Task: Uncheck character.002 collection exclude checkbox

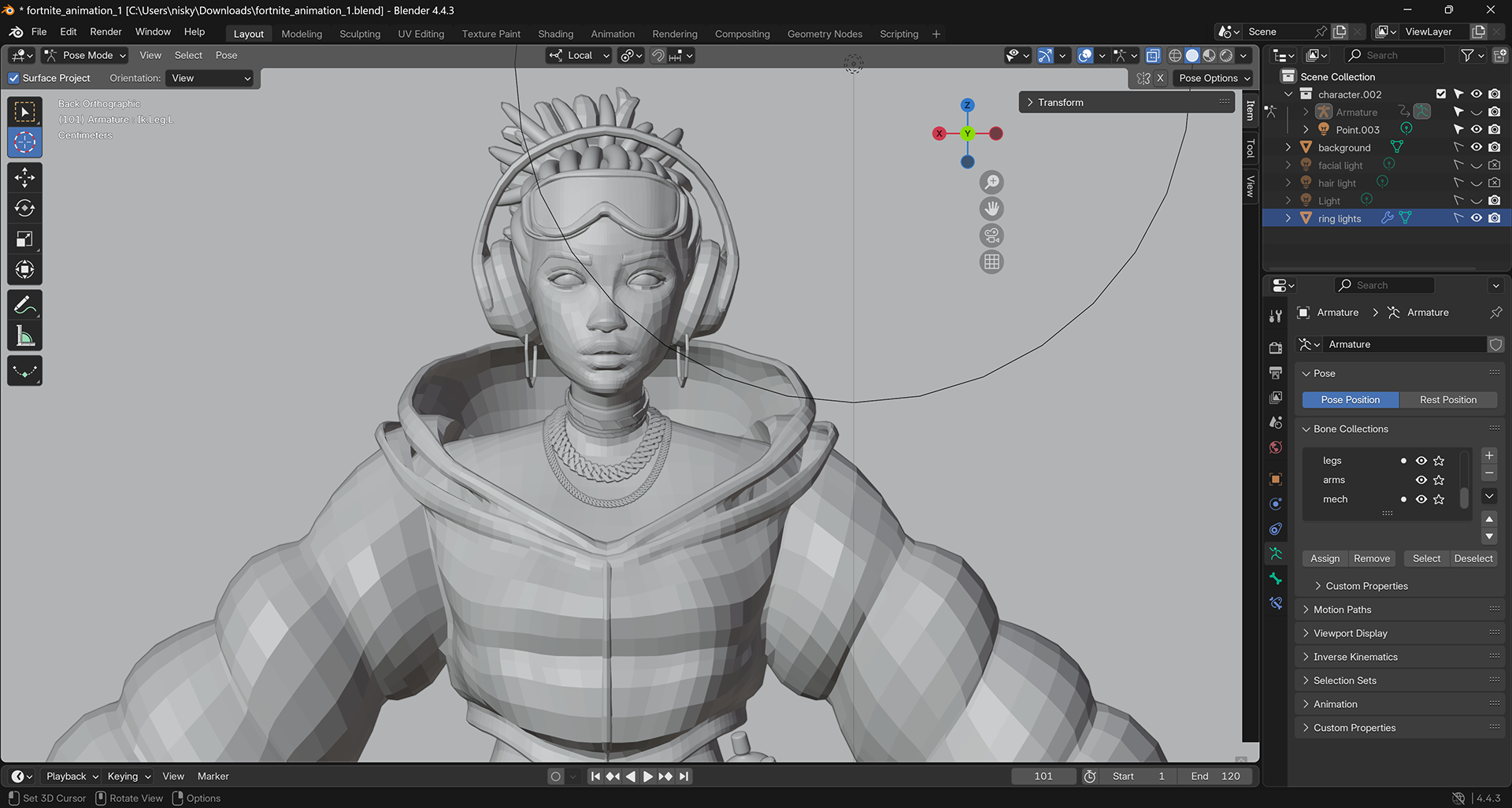Action: (x=1441, y=94)
